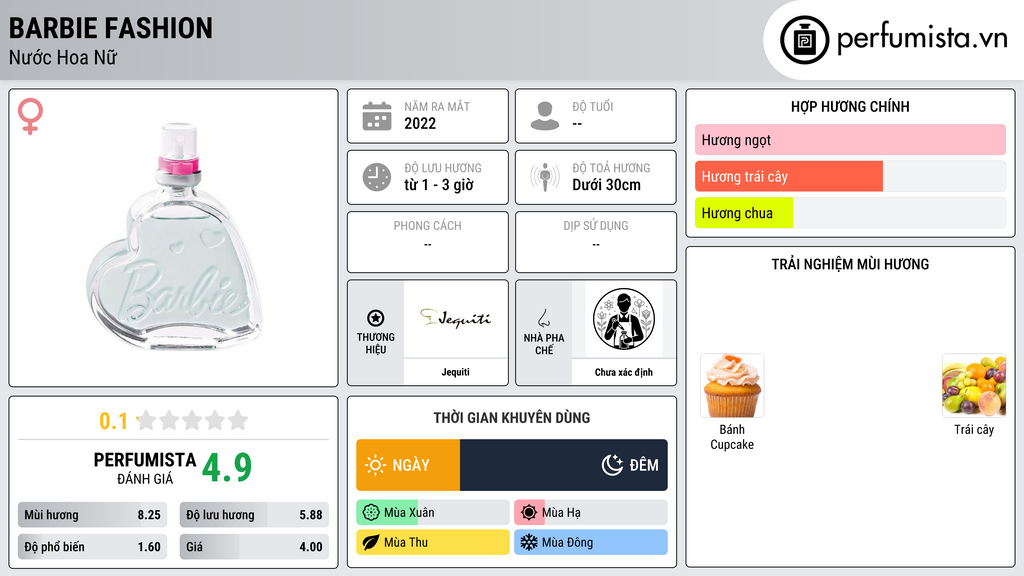Image resolution: width=1024 pixels, height=576 pixels.
Task: Click the Độ tuổi age label
Action: coord(593,106)
